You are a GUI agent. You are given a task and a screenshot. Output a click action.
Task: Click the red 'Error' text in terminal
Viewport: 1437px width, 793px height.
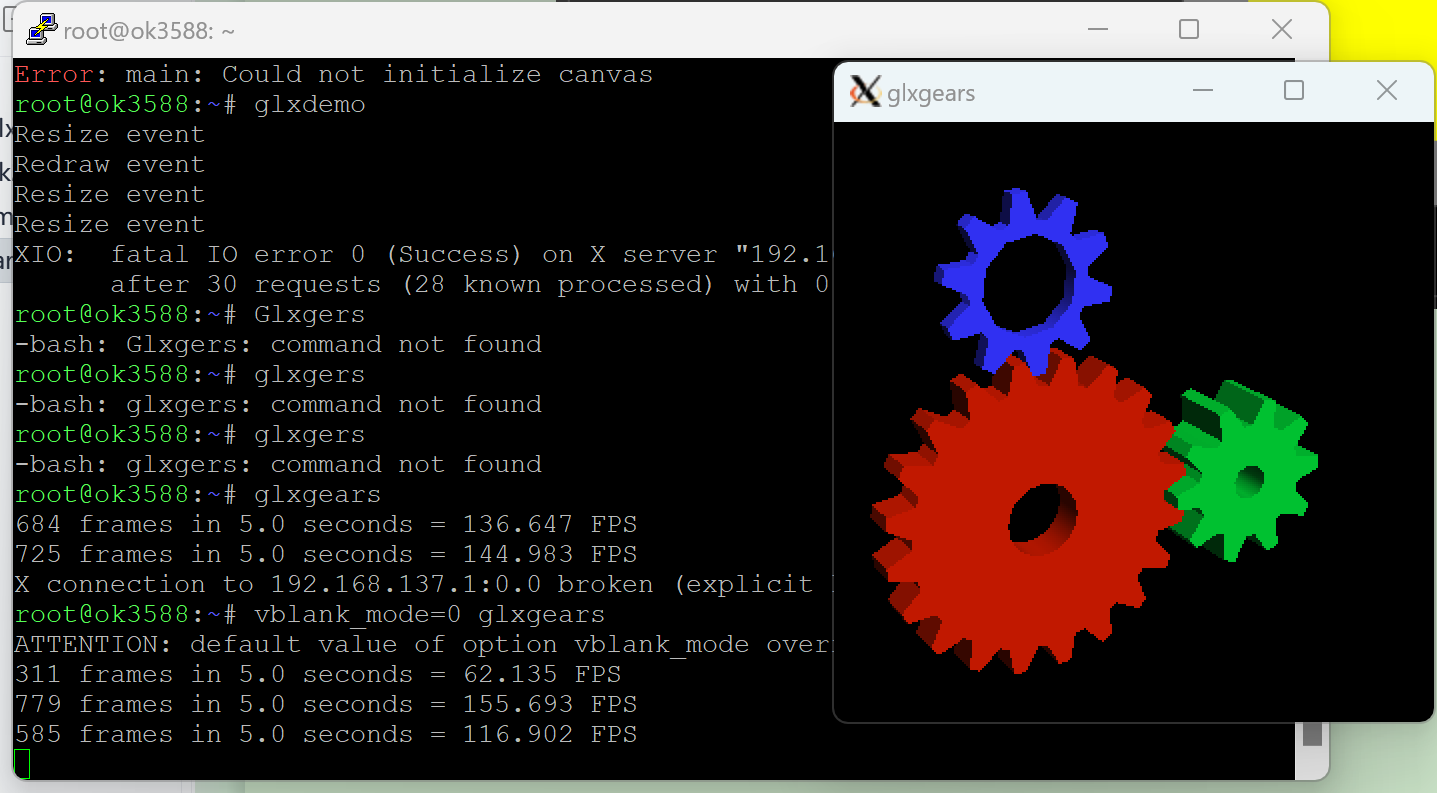point(54,74)
